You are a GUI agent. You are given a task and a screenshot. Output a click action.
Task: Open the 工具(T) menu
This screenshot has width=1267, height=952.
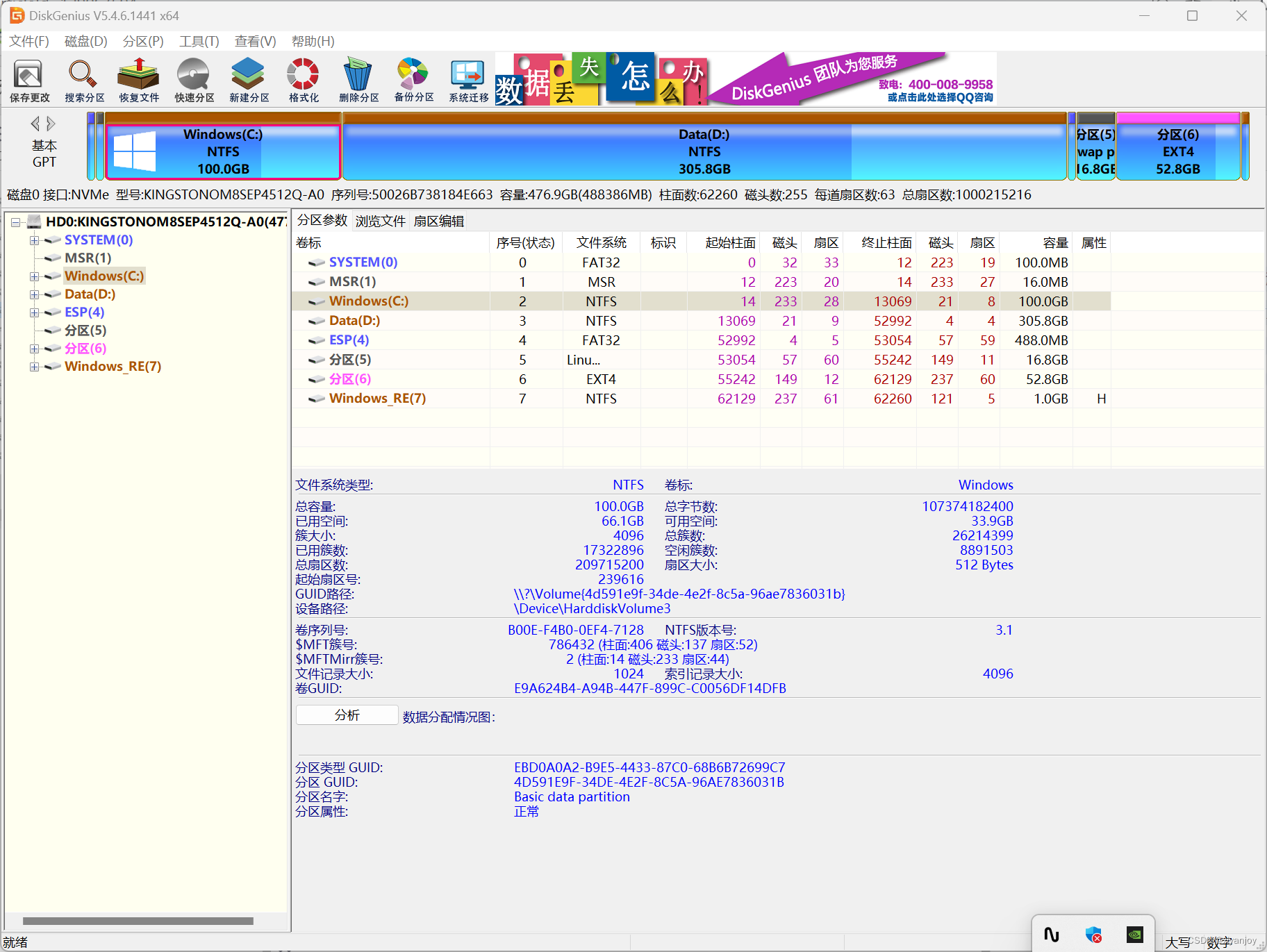[x=199, y=41]
